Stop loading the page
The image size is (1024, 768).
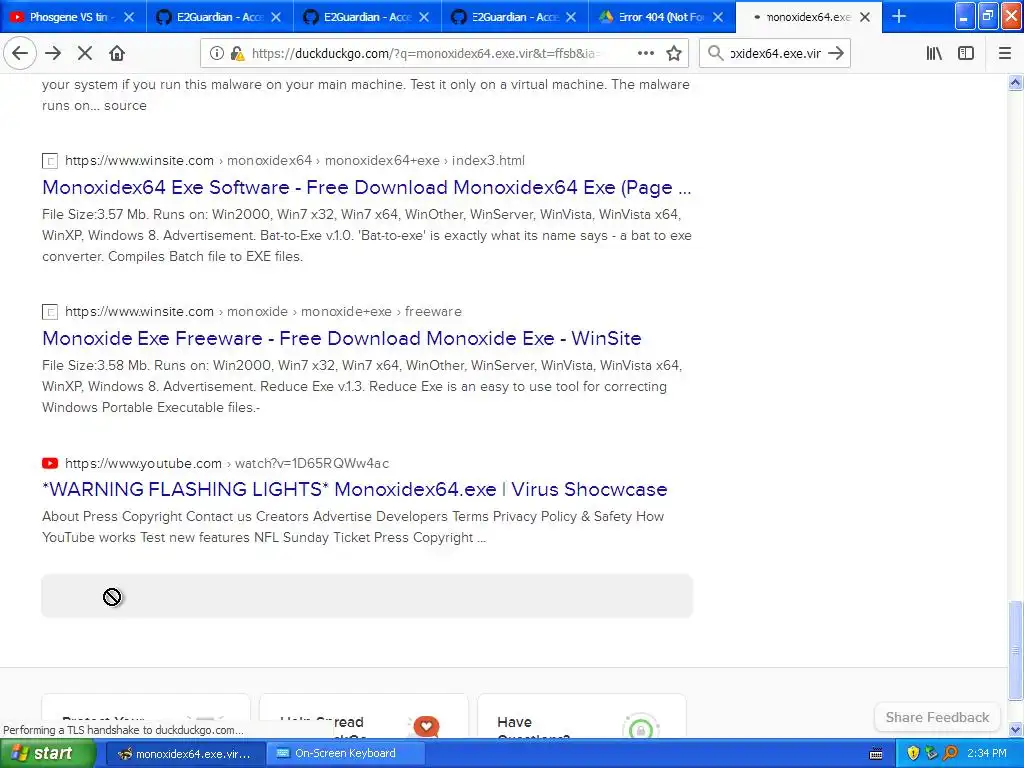tap(85, 54)
